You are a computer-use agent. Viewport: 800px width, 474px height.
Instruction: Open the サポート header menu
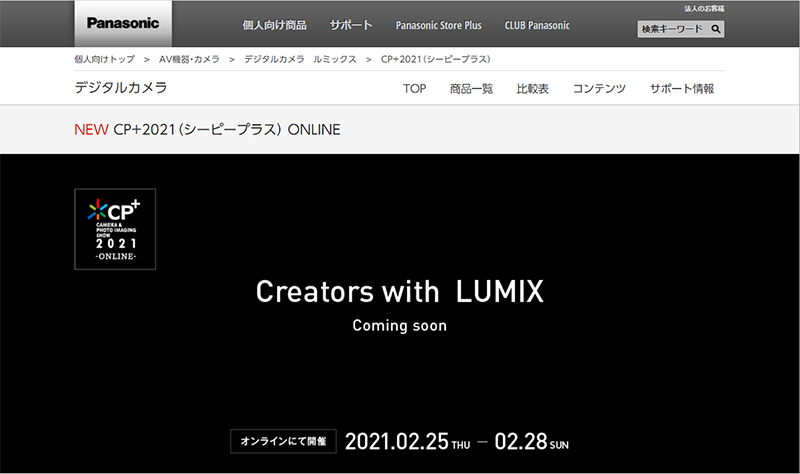[351, 25]
